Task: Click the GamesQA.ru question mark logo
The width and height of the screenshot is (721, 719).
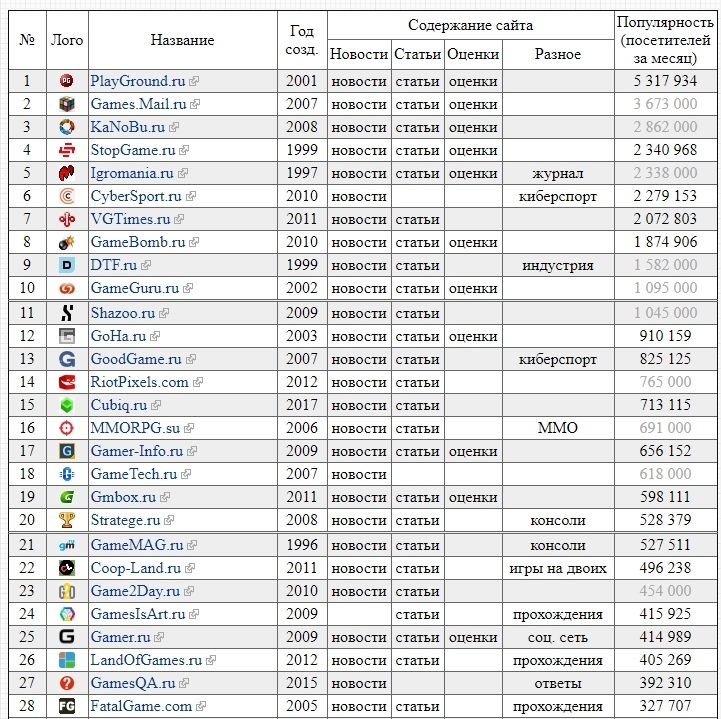Action: [x=67, y=683]
